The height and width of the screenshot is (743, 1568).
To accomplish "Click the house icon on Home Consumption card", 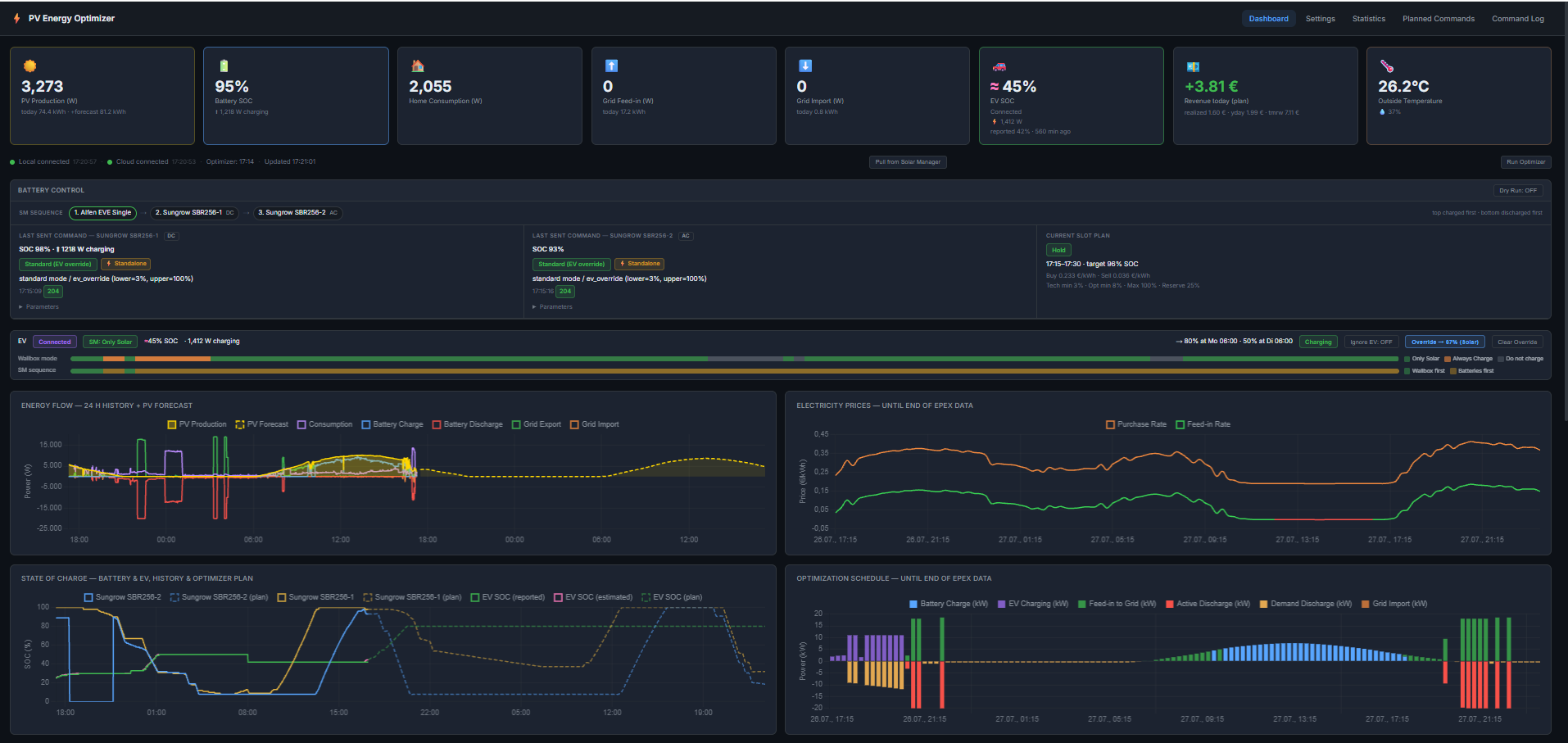I will (x=417, y=66).
